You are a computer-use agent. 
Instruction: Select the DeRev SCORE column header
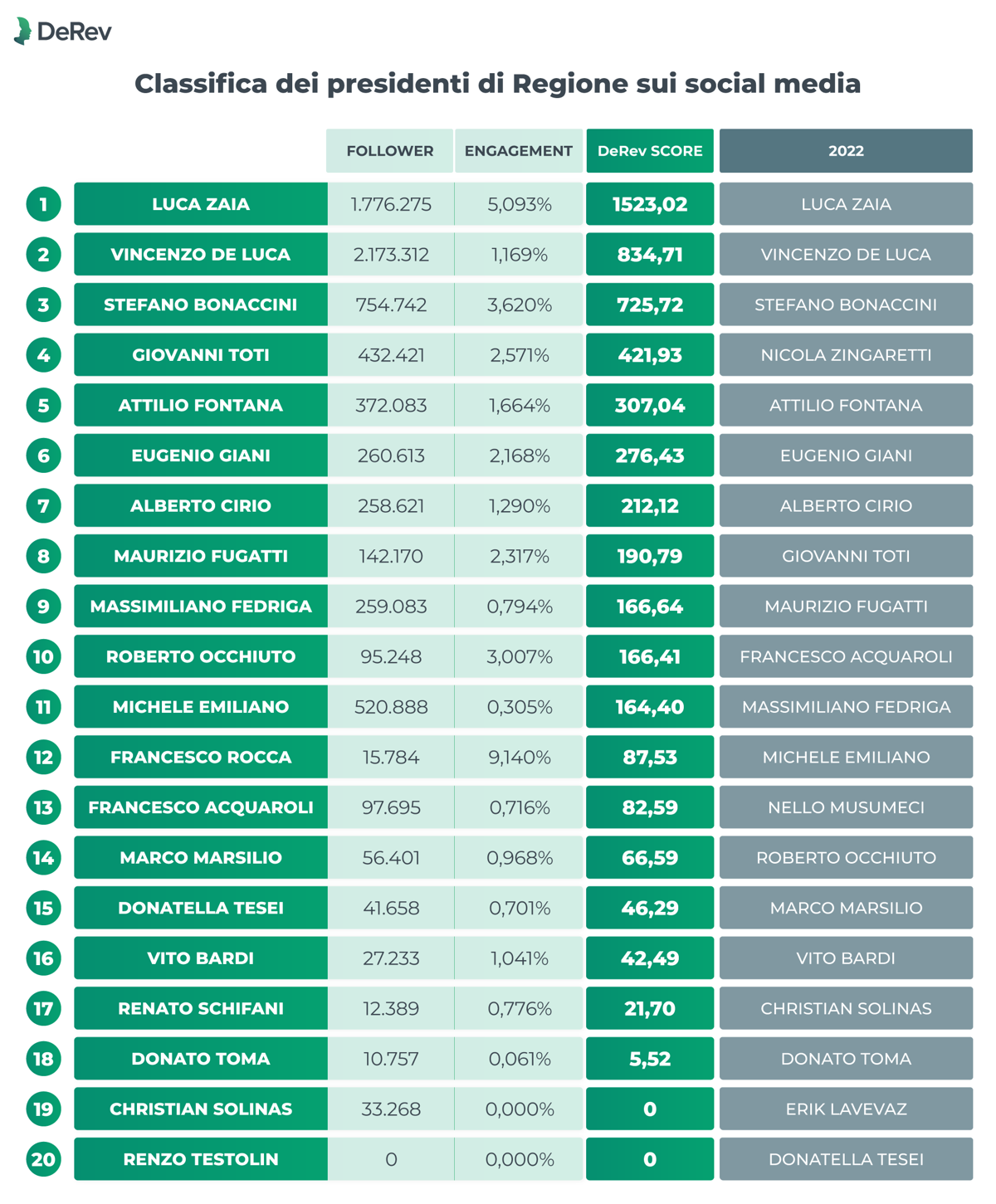[x=650, y=151]
